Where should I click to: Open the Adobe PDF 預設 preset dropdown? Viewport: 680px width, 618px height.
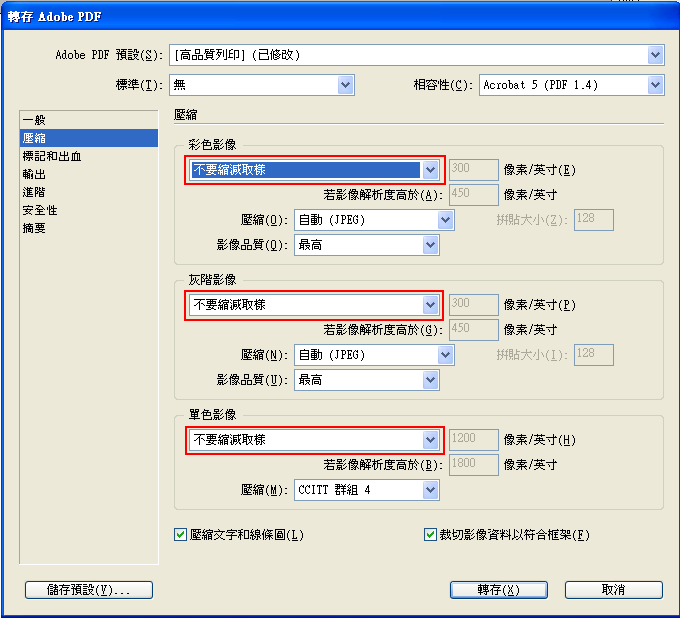point(416,55)
